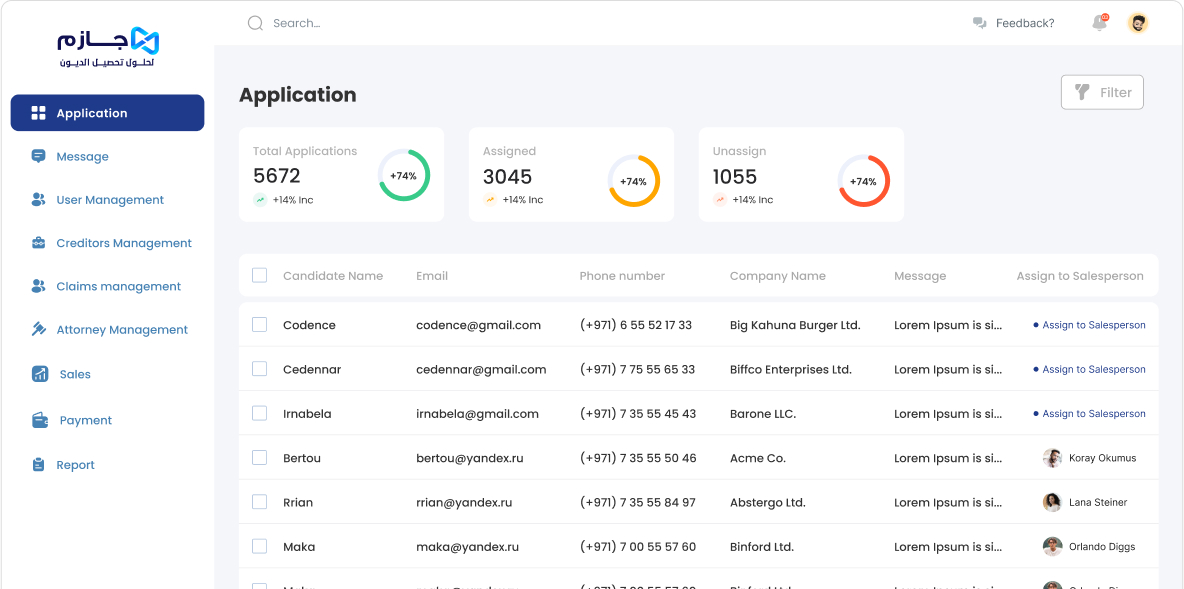Assign Irnabela to a salesperson
This screenshot has height=589, width=1184.
(1089, 414)
